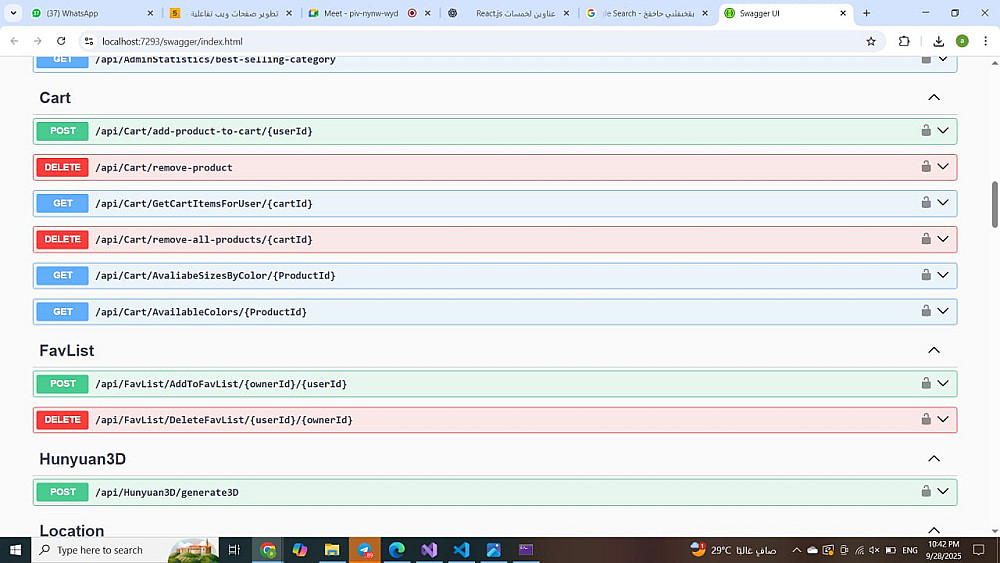Click the page vertical scrollbar thumb
Viewport: 1000px width, 563px height.
point(994,205)
